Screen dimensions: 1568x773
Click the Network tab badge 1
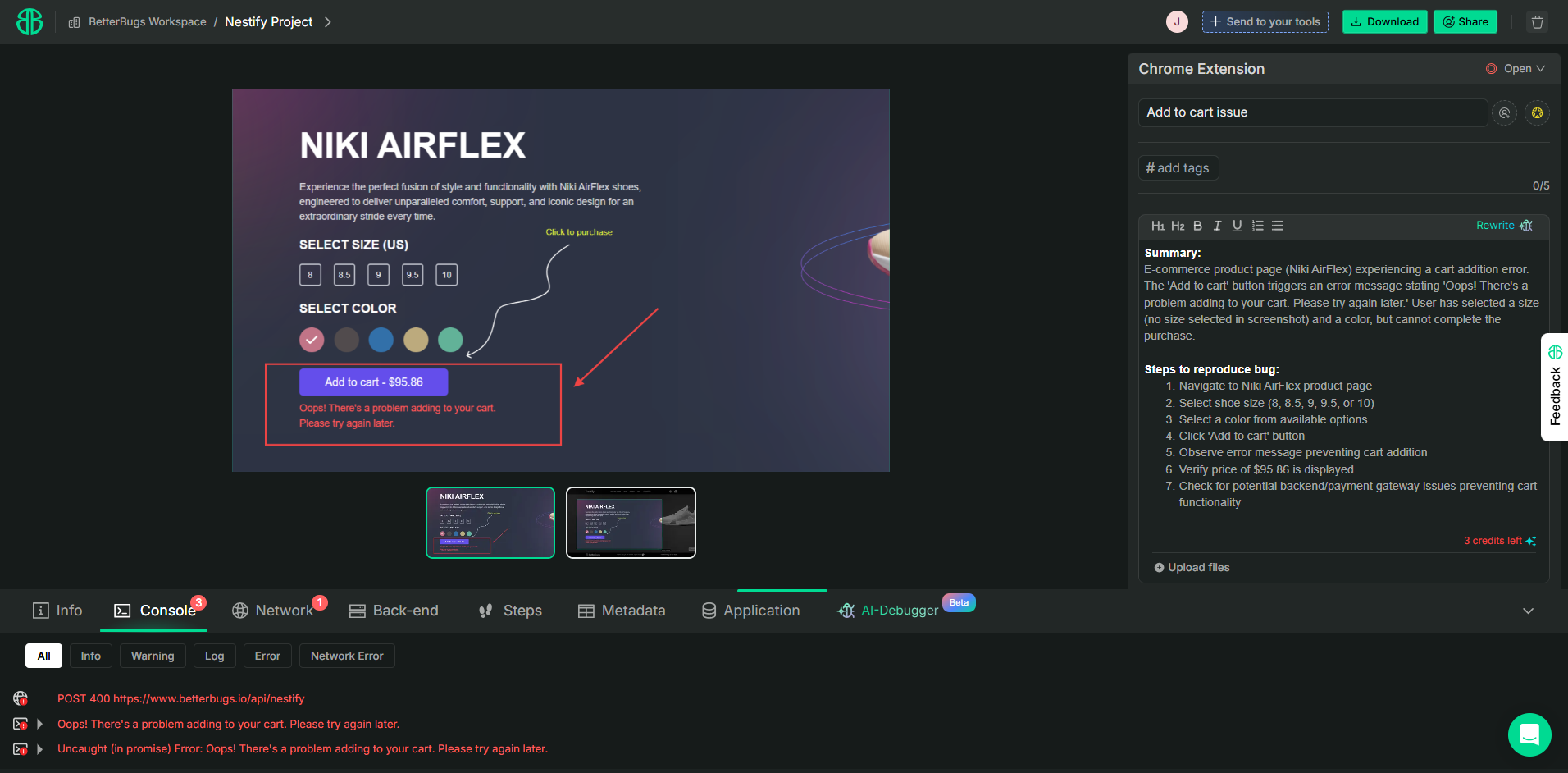click(320, 602)
